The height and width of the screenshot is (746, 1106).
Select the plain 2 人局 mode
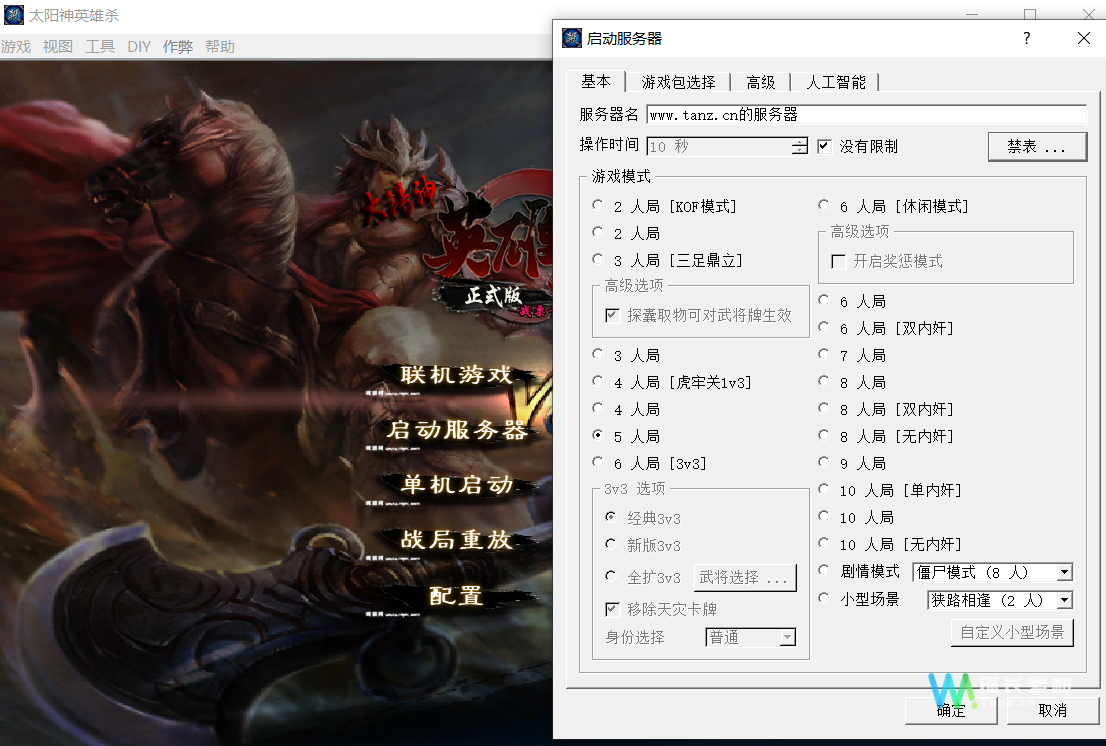598,232
